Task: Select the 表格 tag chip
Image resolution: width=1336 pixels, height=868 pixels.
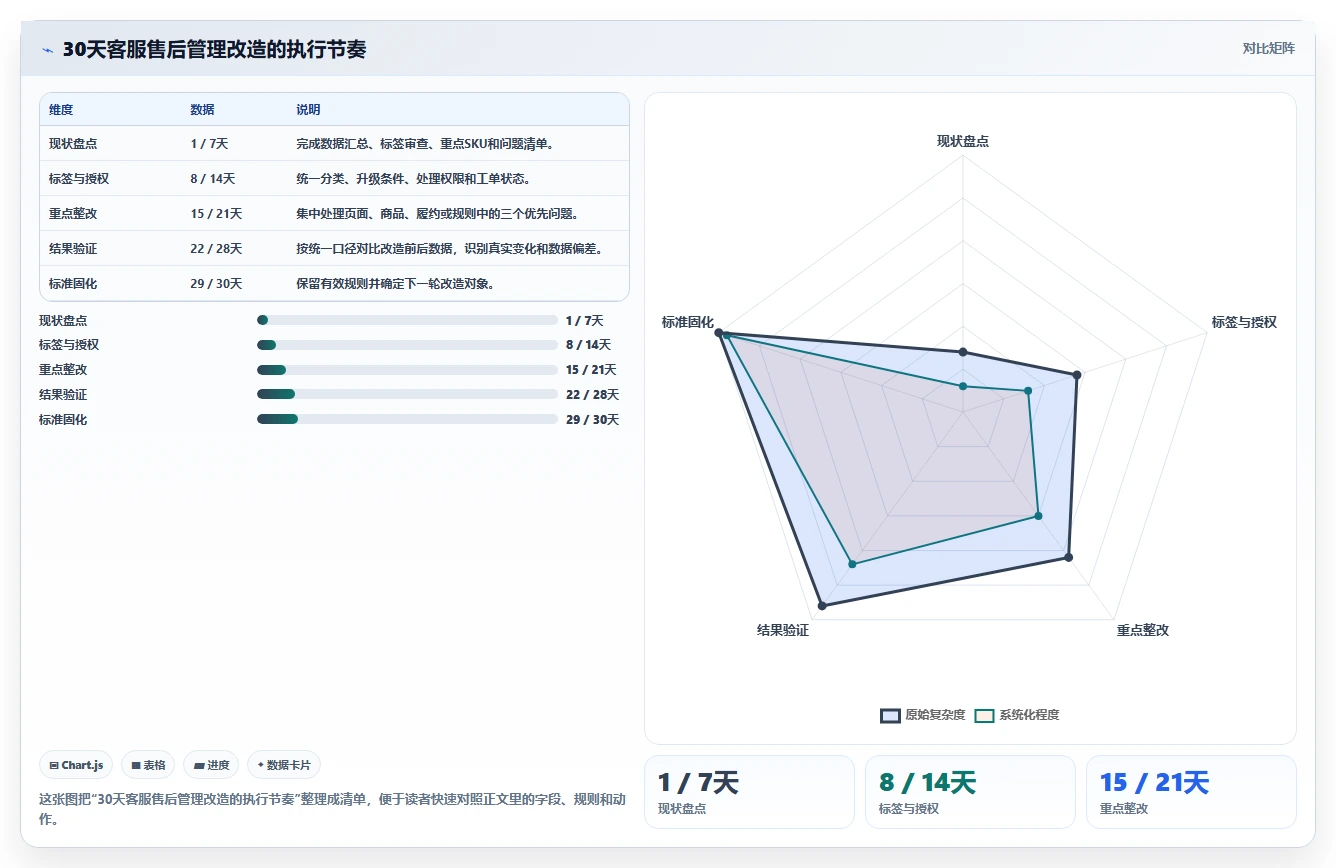Action: pos(148,765)
